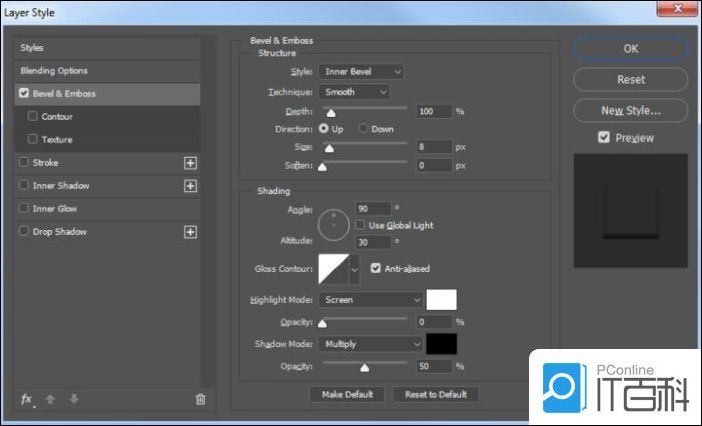
Task: Check Use Global Light
Action: pyautogui.click(x=360, y=225)
